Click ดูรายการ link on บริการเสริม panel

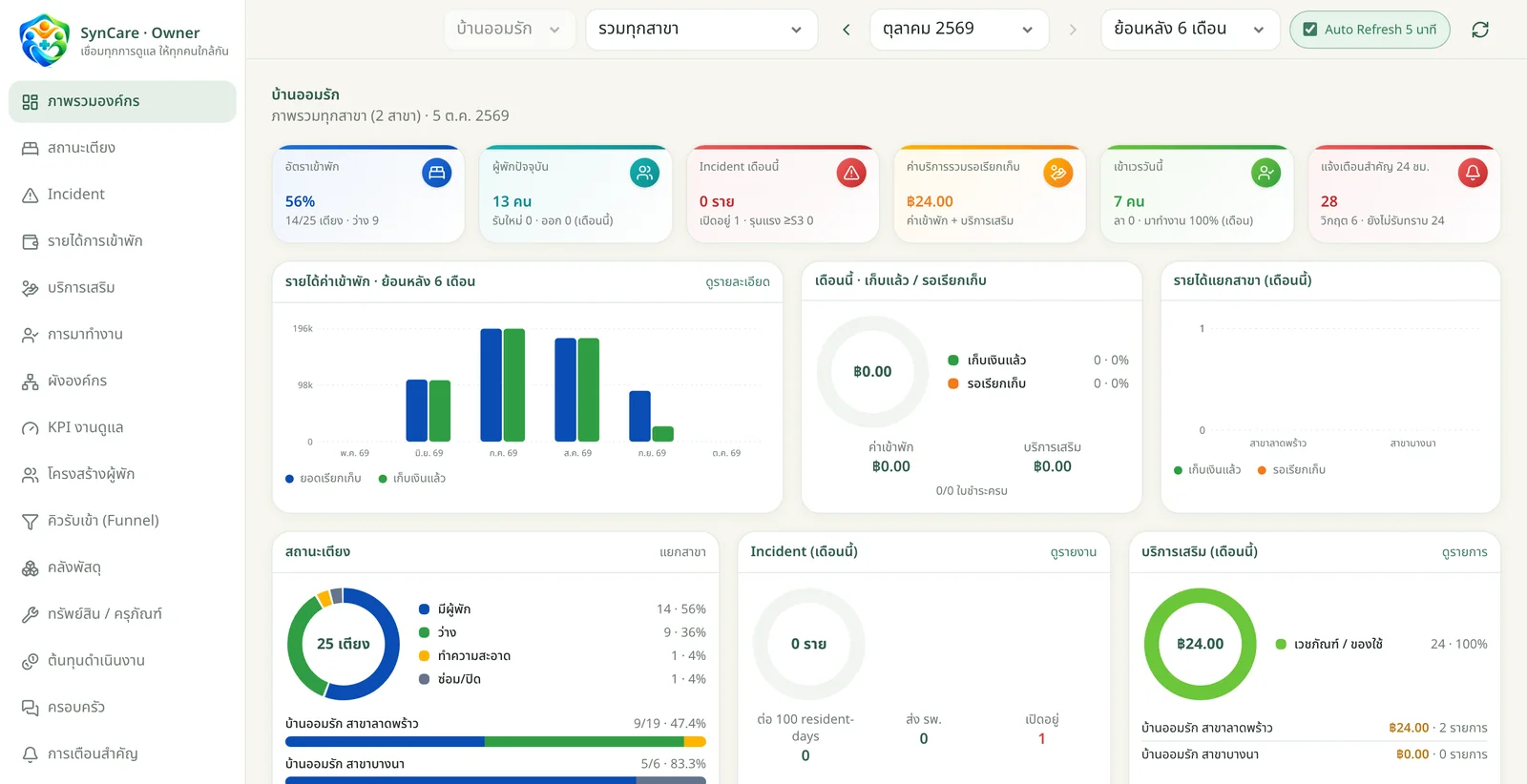coord(1465,552)
